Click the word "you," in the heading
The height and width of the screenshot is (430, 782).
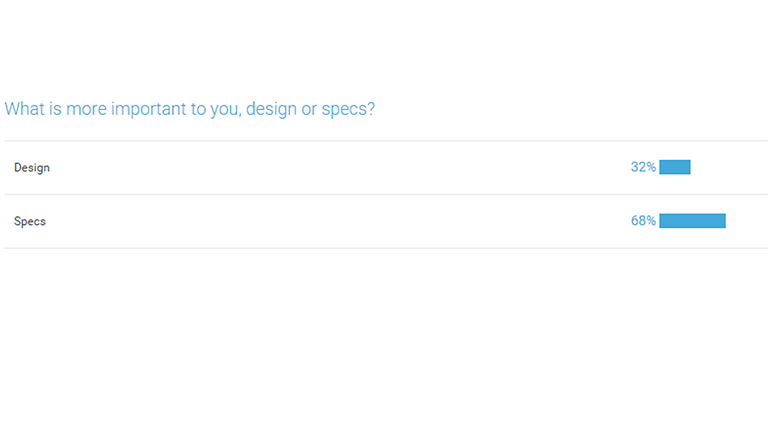[225, 110]
